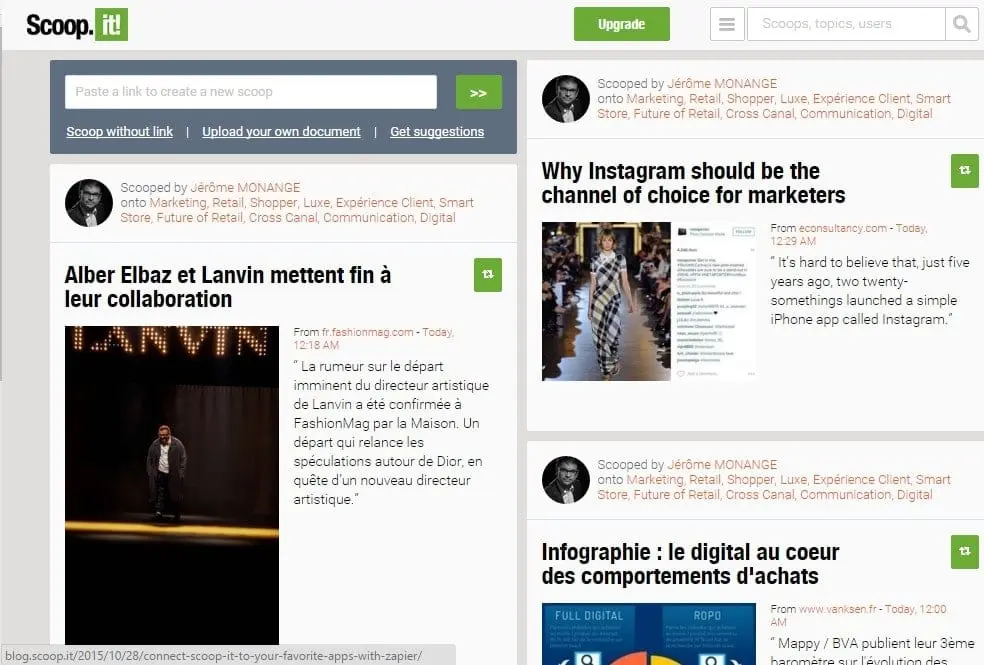Screen dimensions: 984x665
Task: Open Infographie le digital au coeur headline
Action: pyautogui.click(x=690, y=563)
